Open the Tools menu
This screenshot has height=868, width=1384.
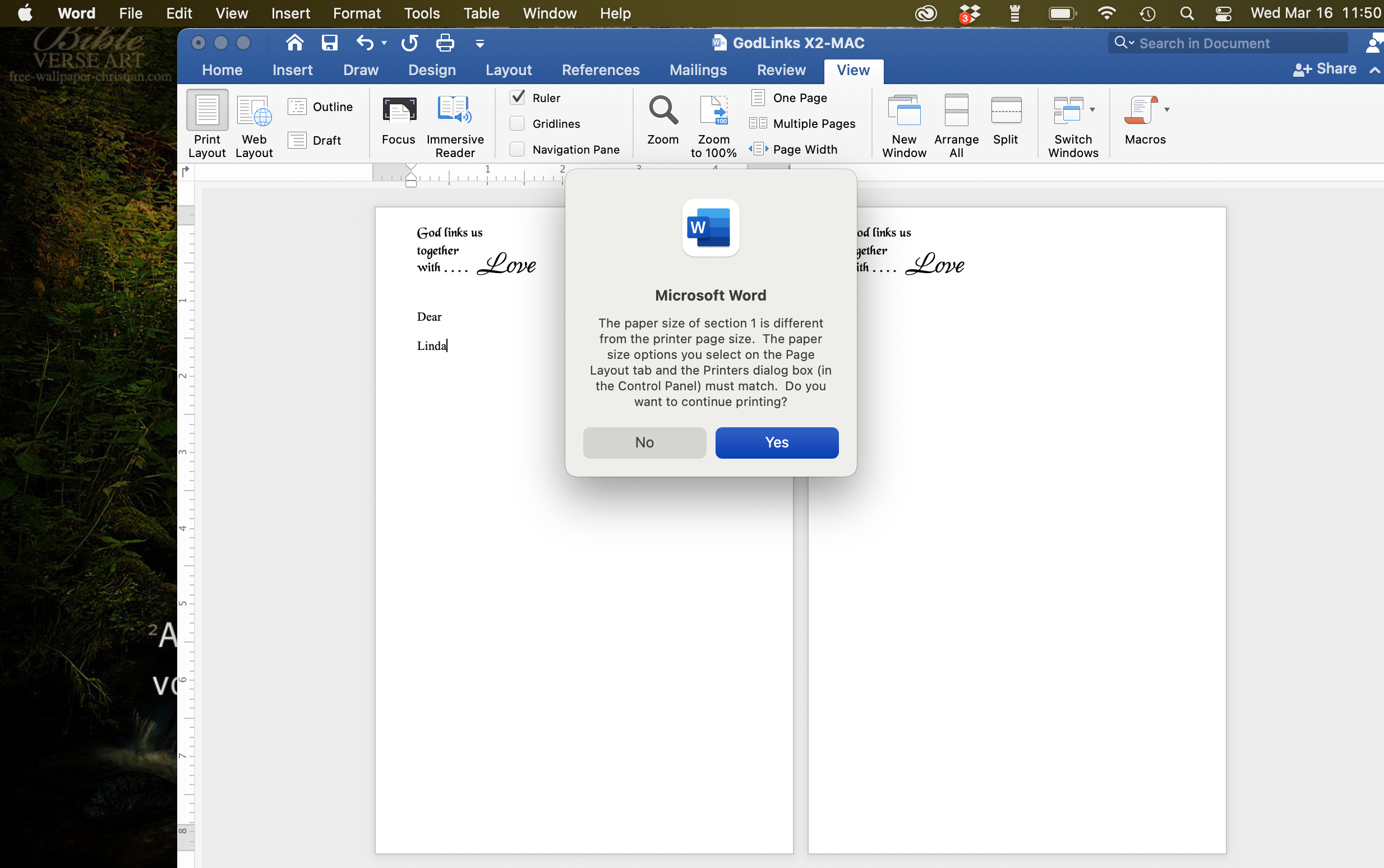[x=422, y=13]
